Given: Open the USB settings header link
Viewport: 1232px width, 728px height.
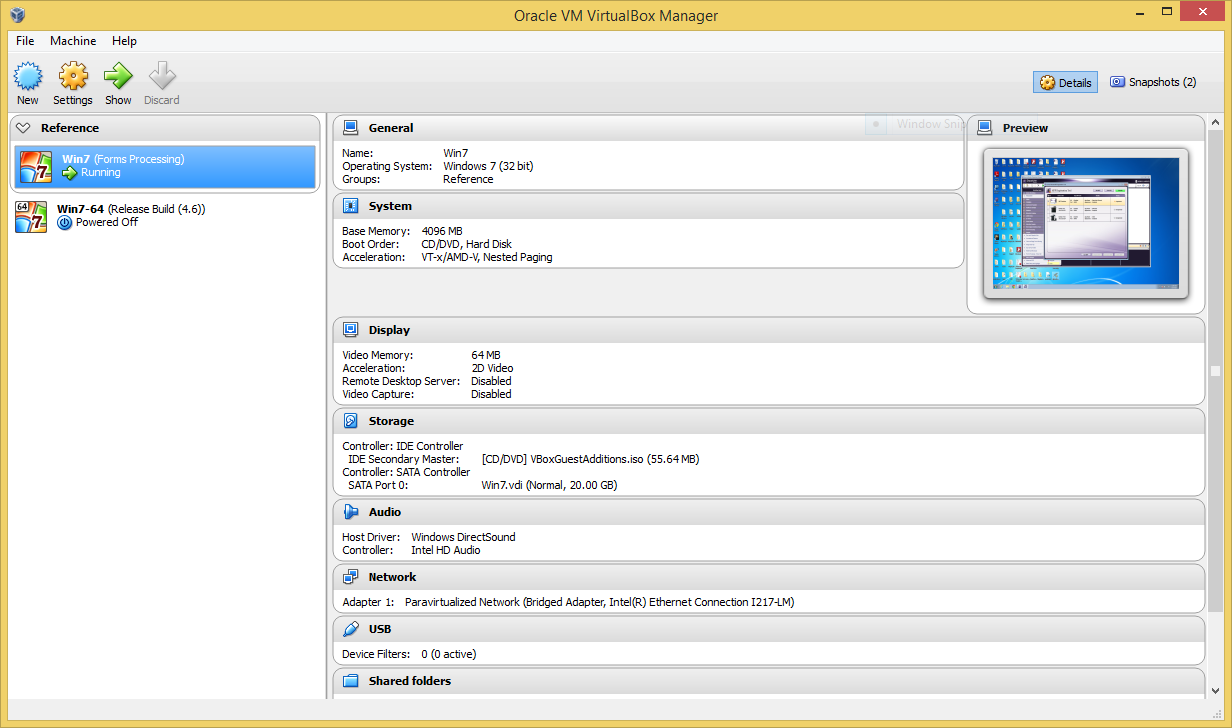Looking at the screenshot, I should point(380,629).
